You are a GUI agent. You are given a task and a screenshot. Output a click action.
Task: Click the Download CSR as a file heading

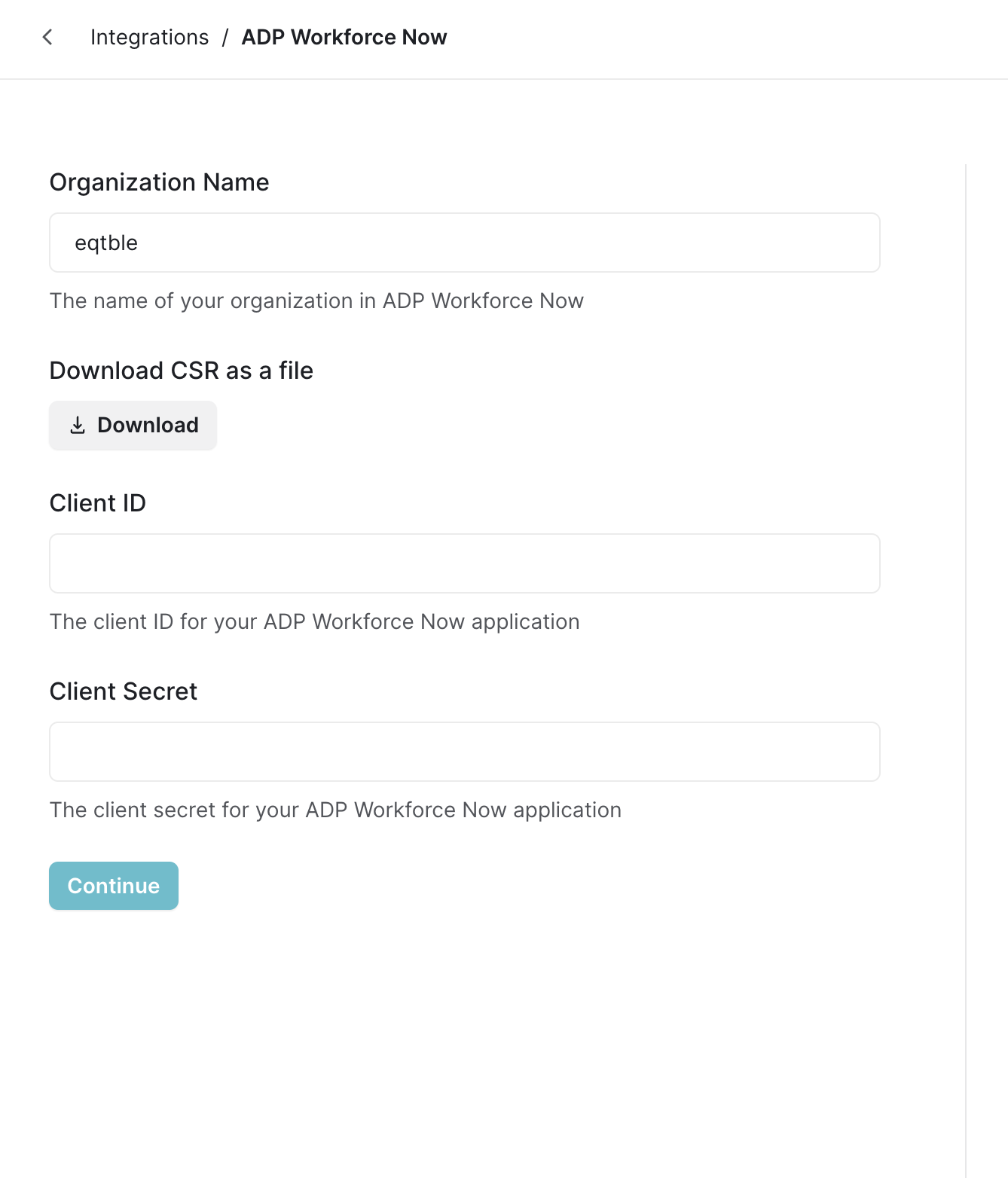coord(181,370)
